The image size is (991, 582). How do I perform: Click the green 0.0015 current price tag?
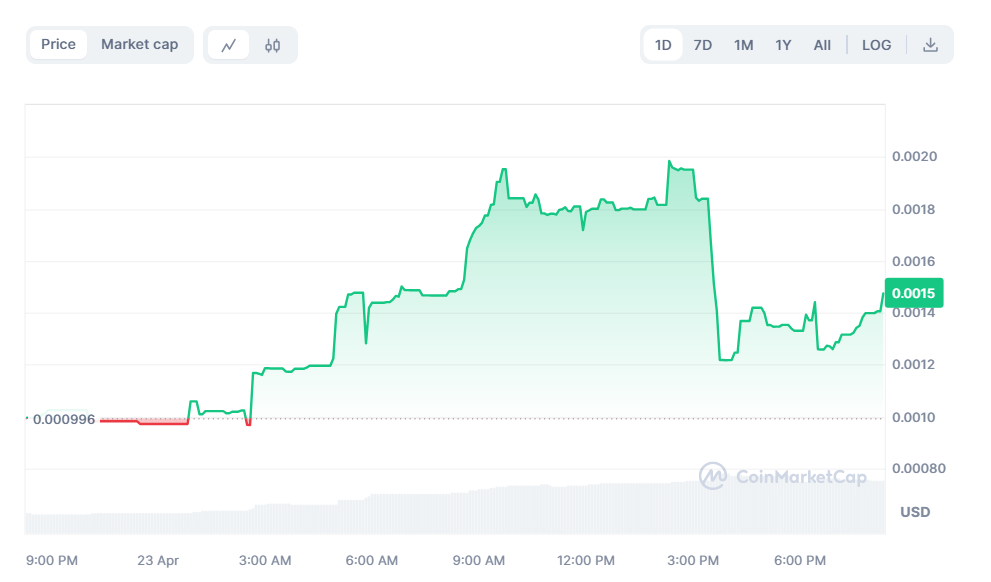click(x=913, y=293)
